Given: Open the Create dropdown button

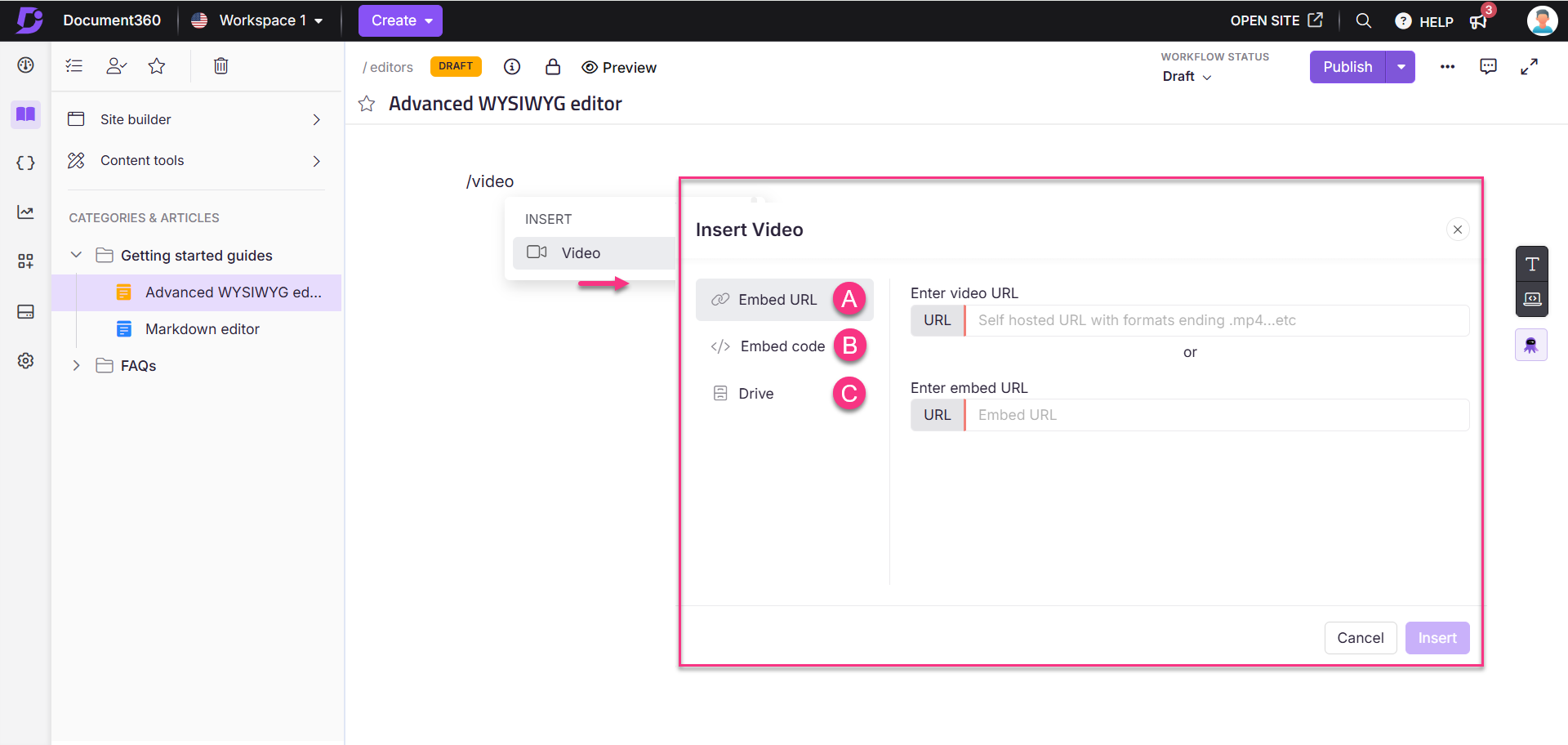Looking at the screenshot, I should [400, 20].
